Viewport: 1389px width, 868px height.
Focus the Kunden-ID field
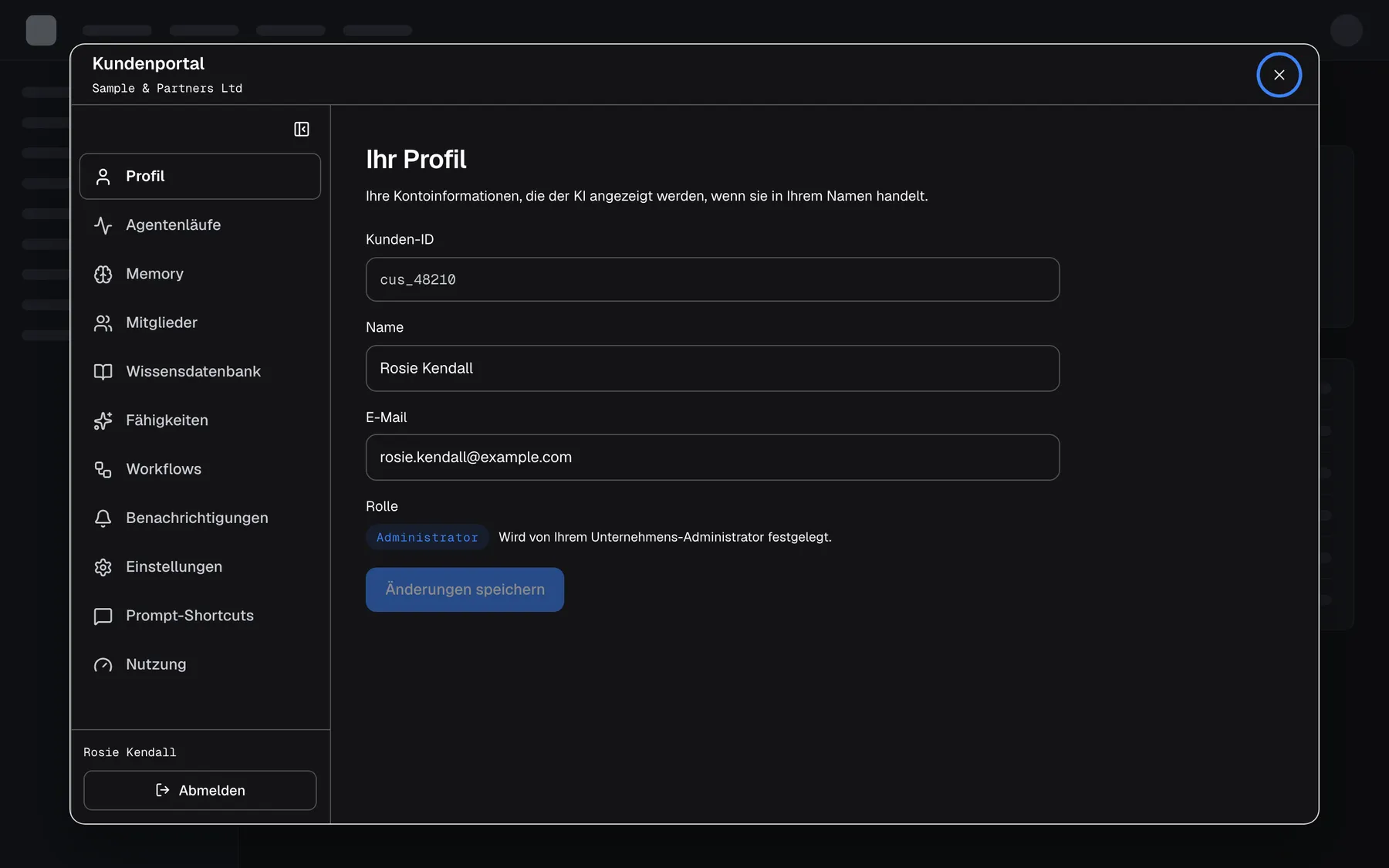pos(712,279)
